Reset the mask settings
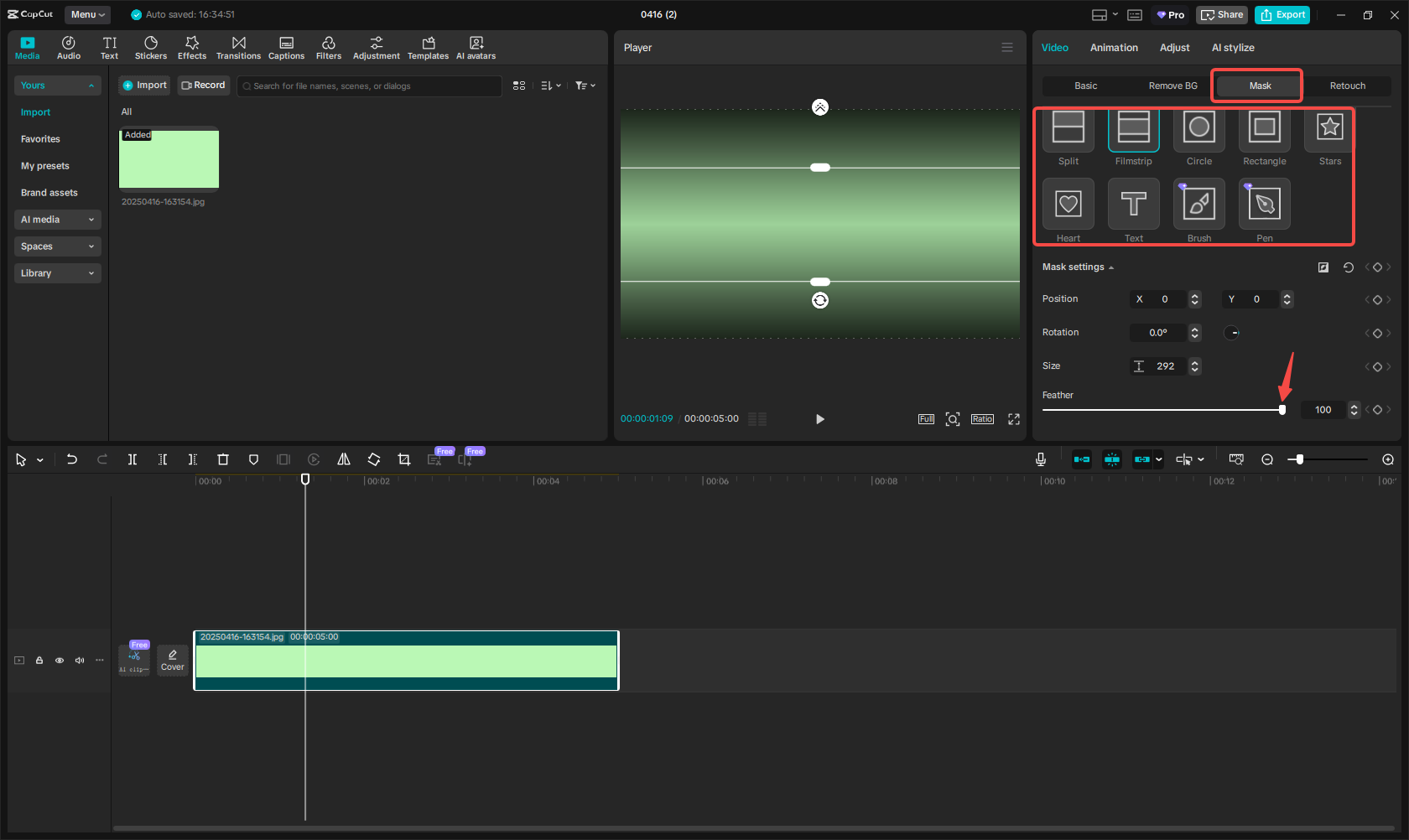The width and height of the screenshot is (1409, 840). [x=1348, y=267]
